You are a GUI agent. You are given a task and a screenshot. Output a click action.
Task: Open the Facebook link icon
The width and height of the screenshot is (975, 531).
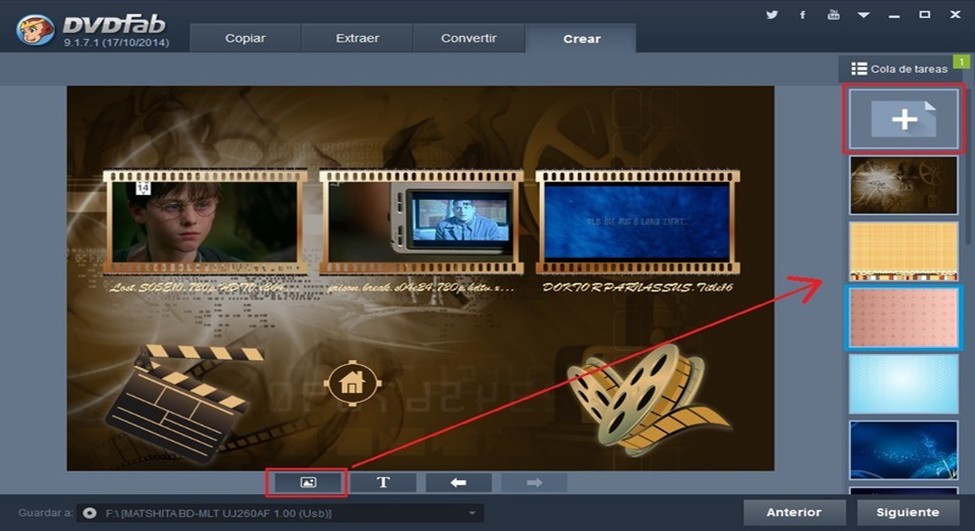803,14
